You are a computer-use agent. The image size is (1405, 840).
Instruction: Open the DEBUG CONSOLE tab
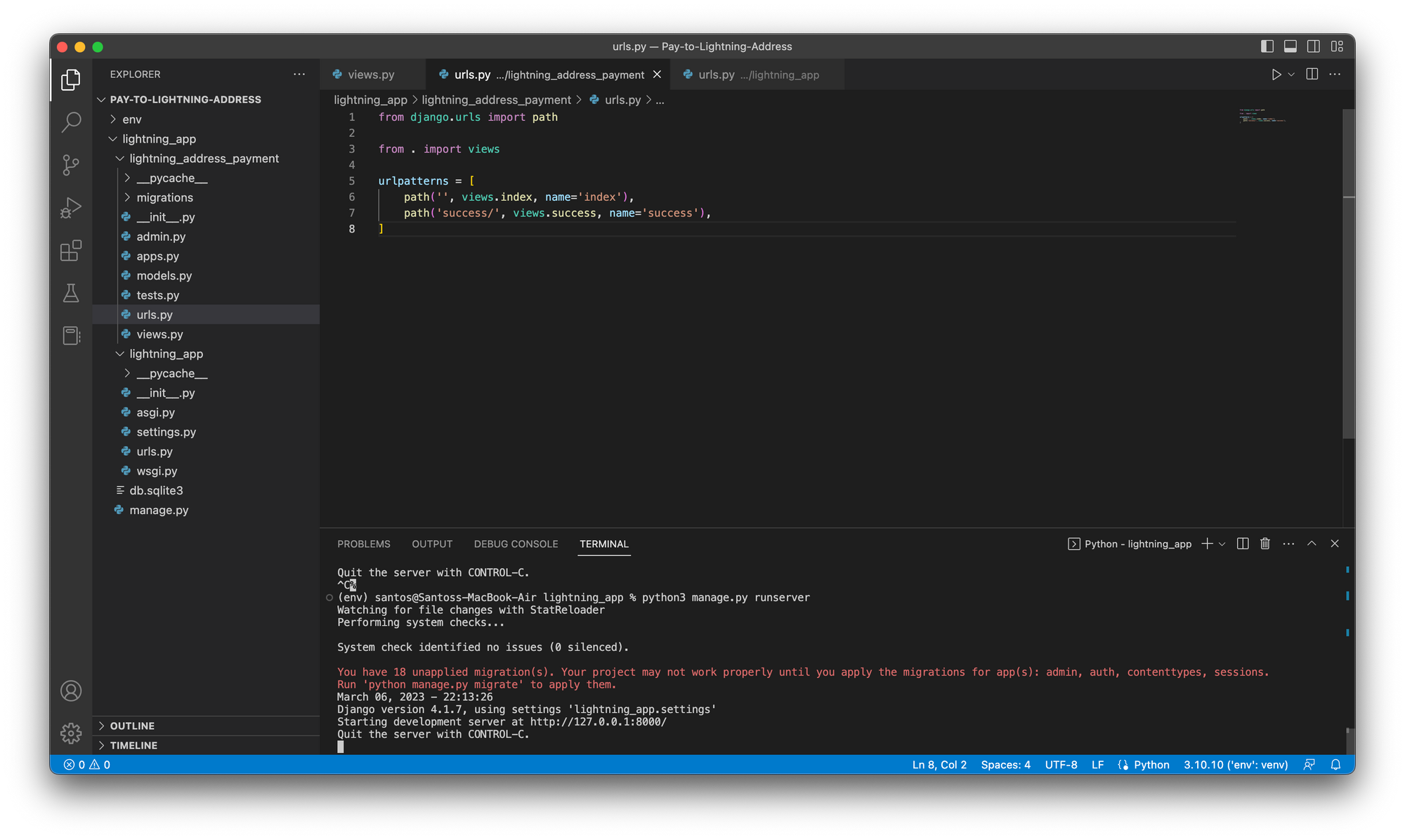516,544
